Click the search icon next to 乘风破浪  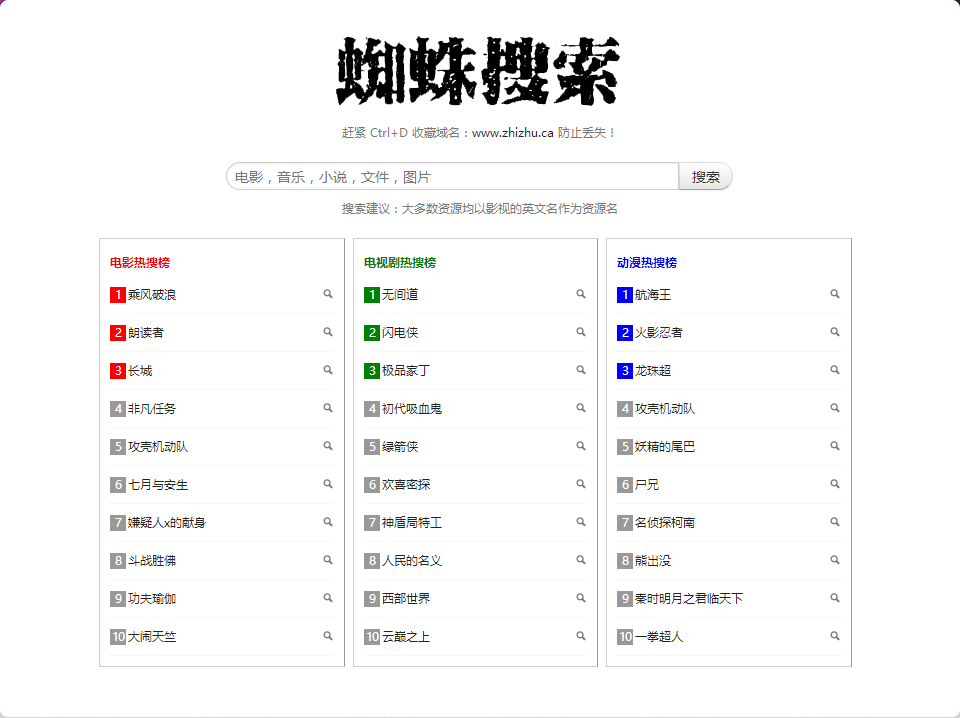pos(327,294)
